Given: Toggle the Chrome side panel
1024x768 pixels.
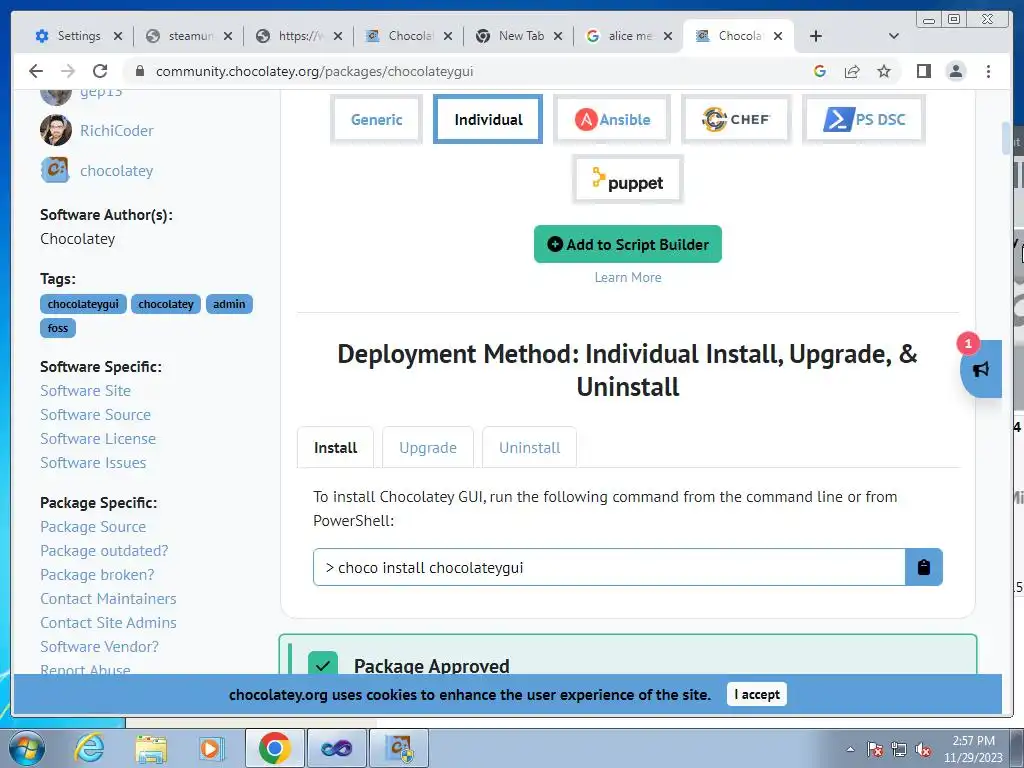Looking at the screenshot, I should (x=923, y=71).
